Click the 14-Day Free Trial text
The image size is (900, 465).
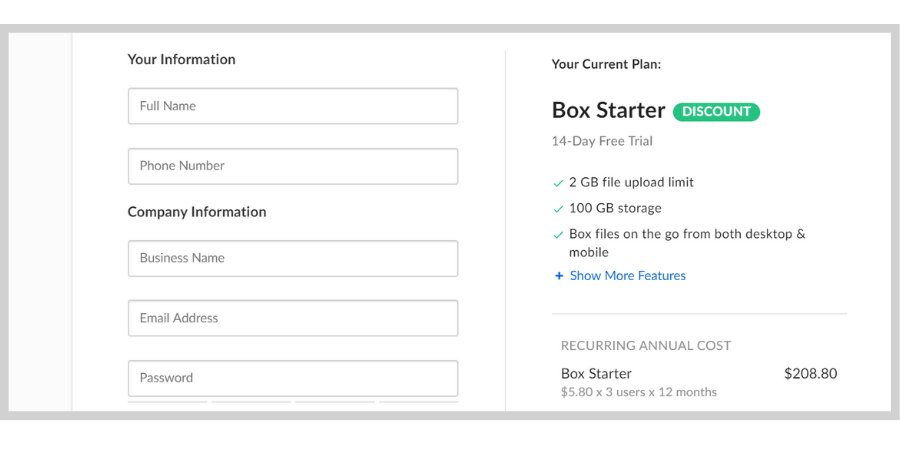pos(602,141)
